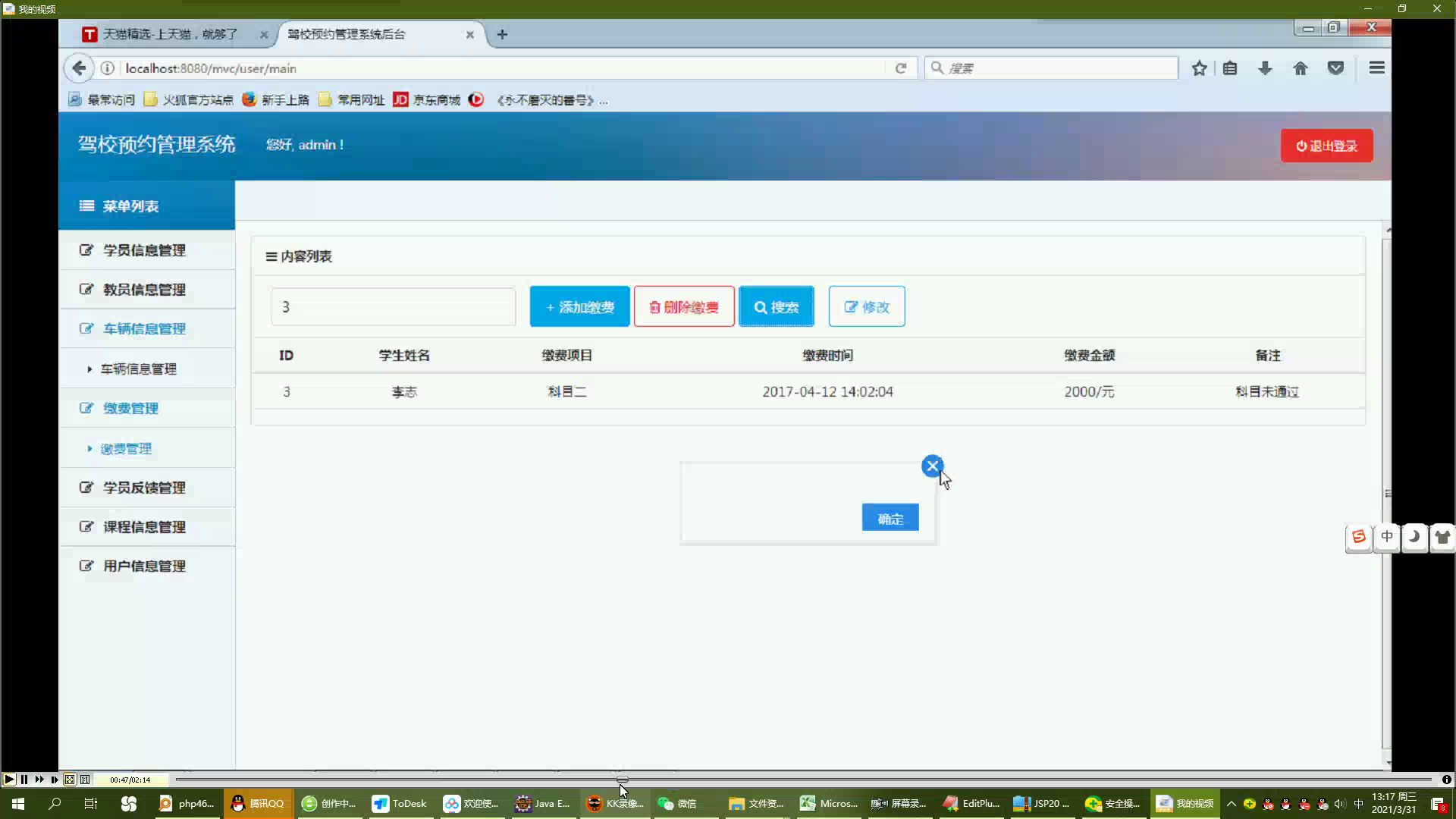Screen dimensions: 1456x819
Task: Open 教员信息管理 menu item
Action: [x=146, y=290]
